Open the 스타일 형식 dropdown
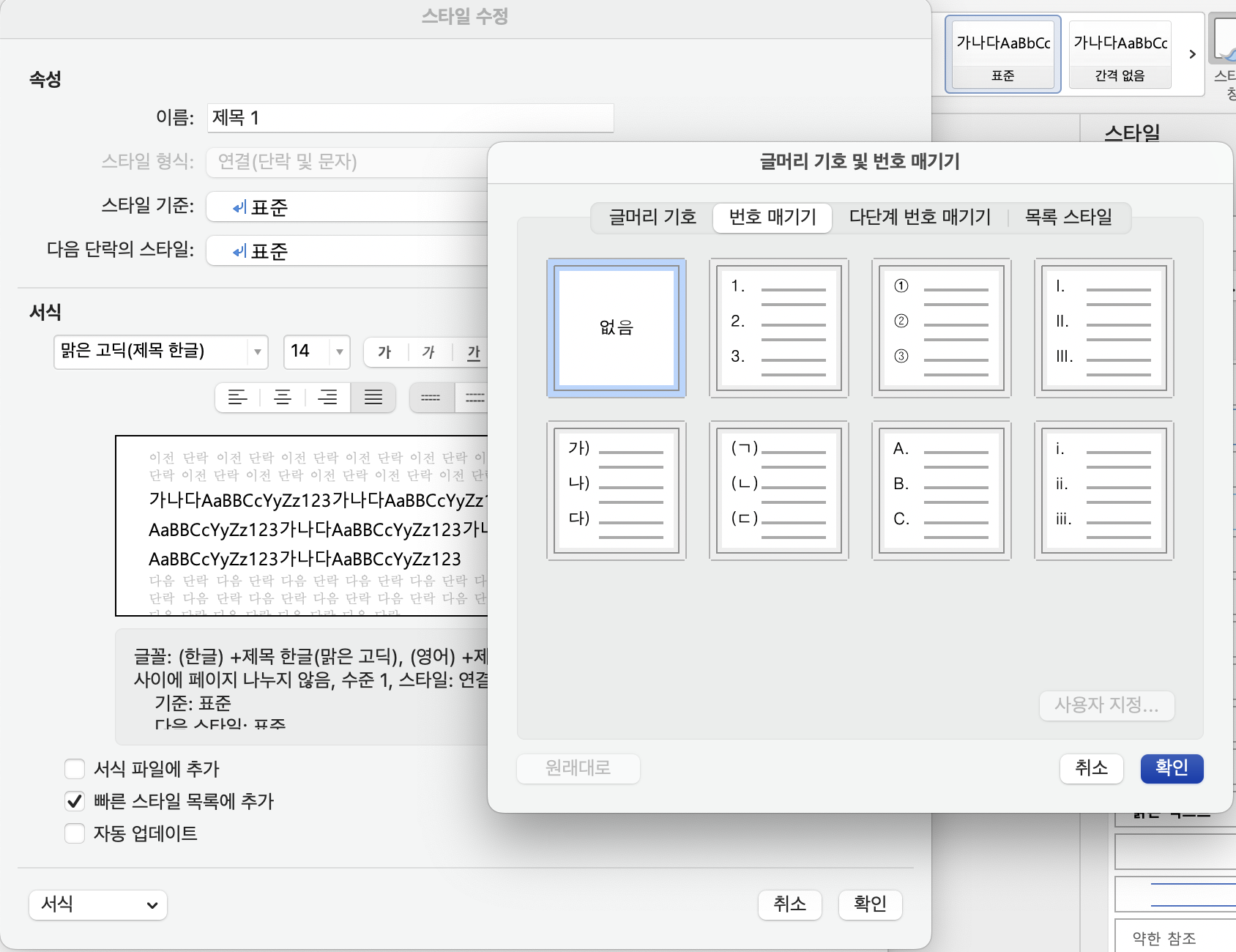 click(347, 162)
